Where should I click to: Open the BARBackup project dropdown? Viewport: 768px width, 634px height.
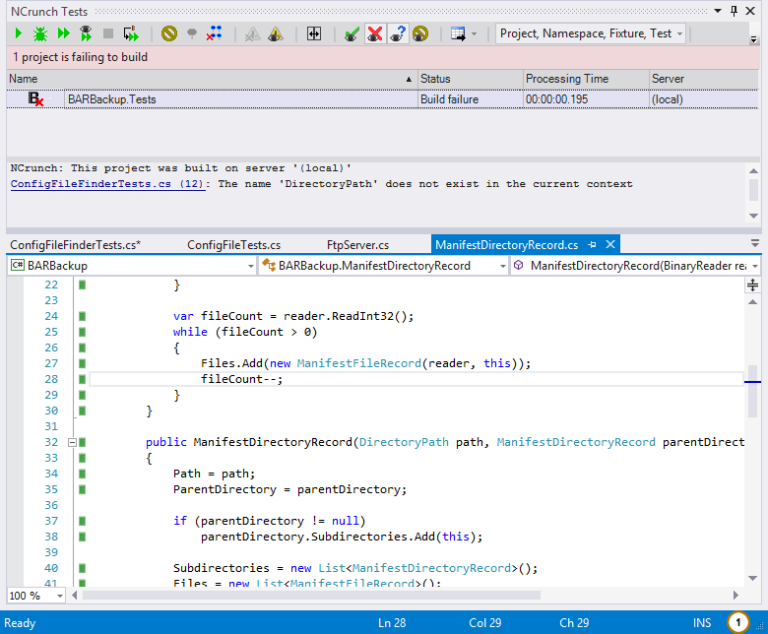[x=131, y=266]
